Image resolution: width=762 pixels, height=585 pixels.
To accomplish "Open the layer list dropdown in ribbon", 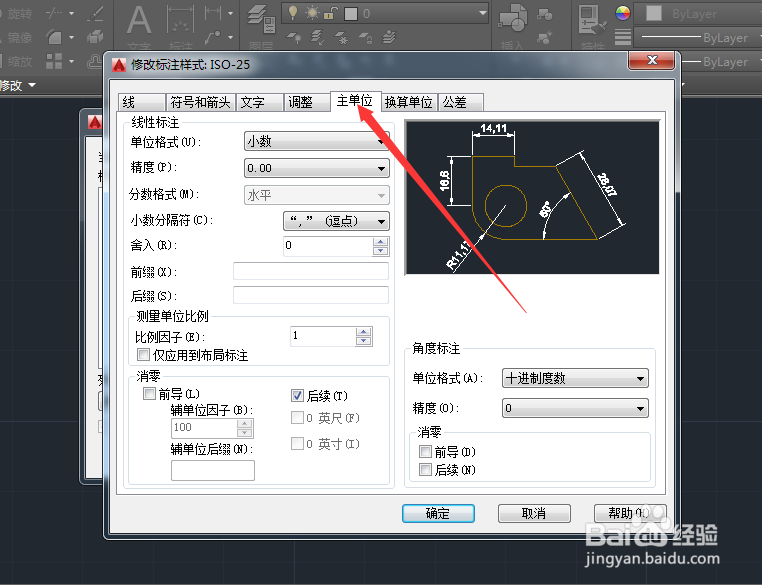I will 483,13.
